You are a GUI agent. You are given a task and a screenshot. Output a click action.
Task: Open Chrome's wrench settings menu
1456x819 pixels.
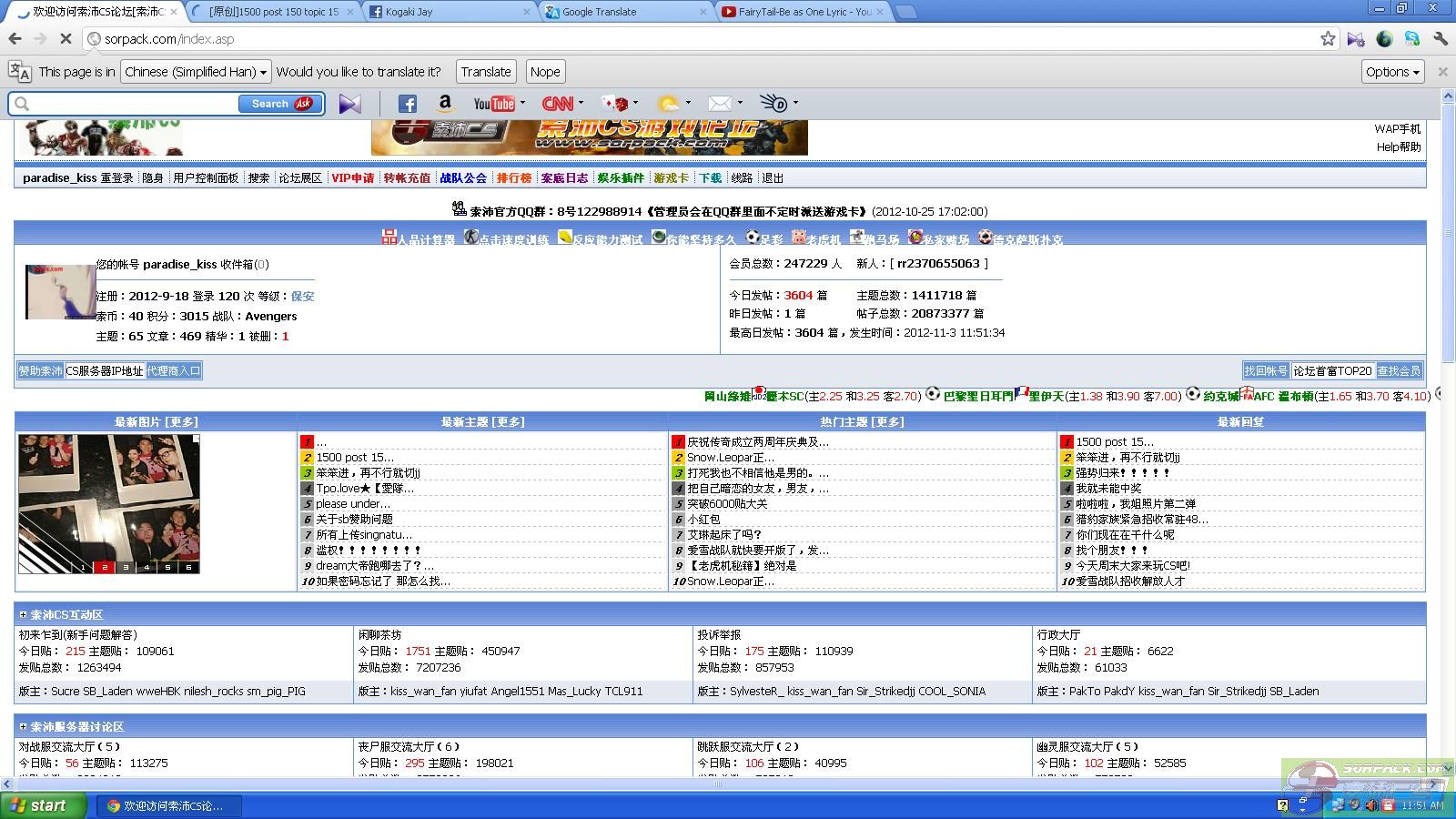[1440, 39]
